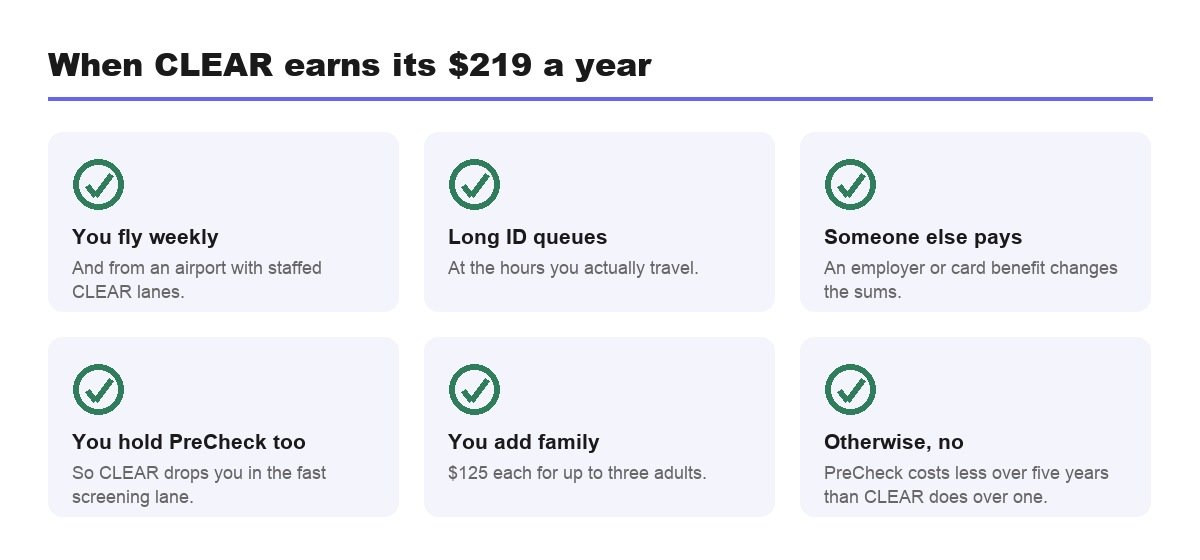The height and width of the screenshot is (560, 1200).
Task: Click the PreCheck costs less over five years text
Action: click(x=966, y=485)
